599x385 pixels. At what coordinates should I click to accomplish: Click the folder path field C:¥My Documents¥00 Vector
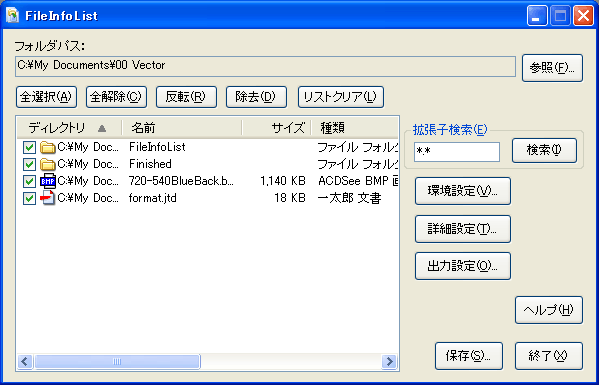coord(266,66)
